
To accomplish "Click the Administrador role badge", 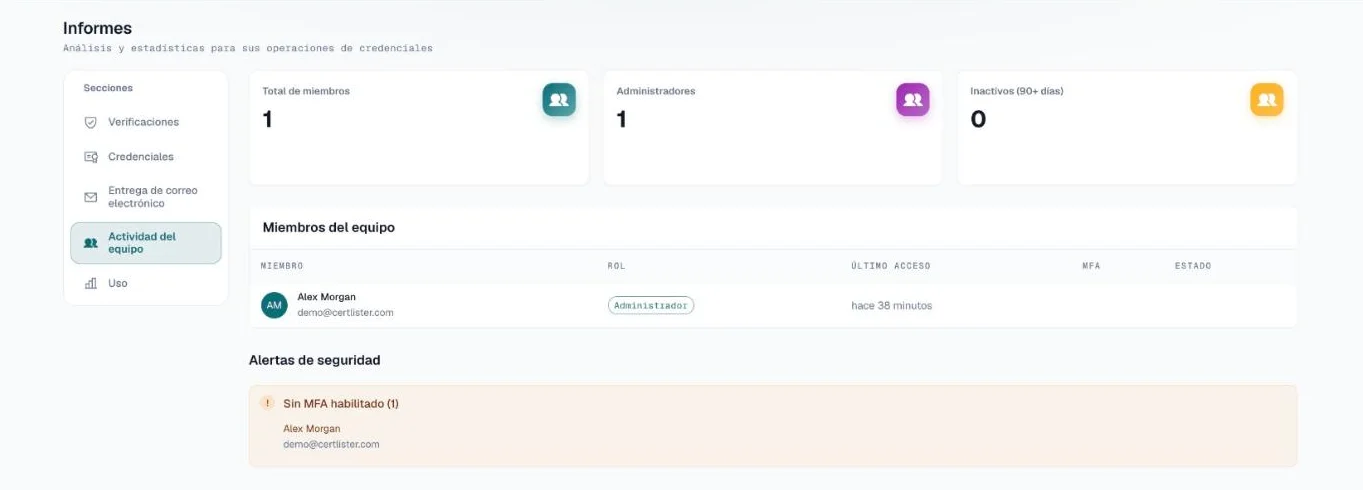I will pos(651,305).
